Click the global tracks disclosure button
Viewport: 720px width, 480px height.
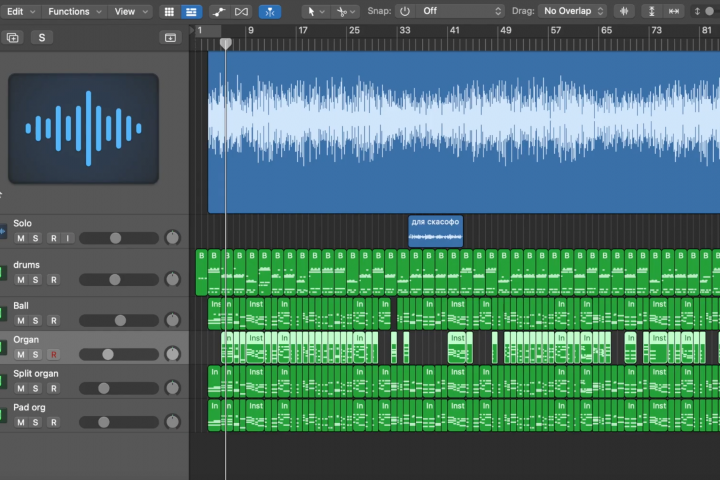point(170,38)
